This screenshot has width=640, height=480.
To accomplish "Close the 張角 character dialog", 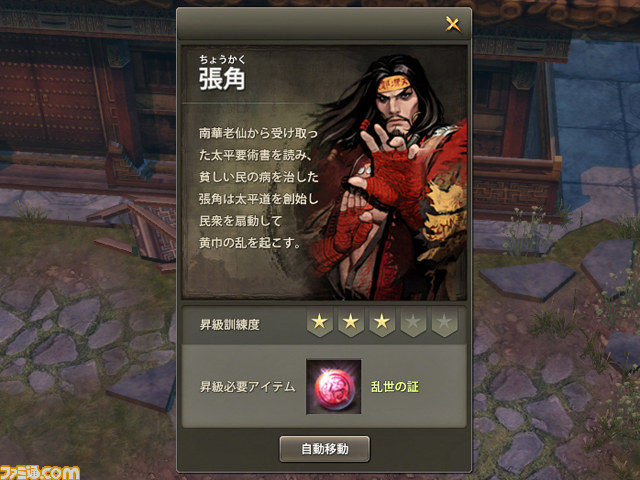I will pyautogui.click(x=453, y=24).
